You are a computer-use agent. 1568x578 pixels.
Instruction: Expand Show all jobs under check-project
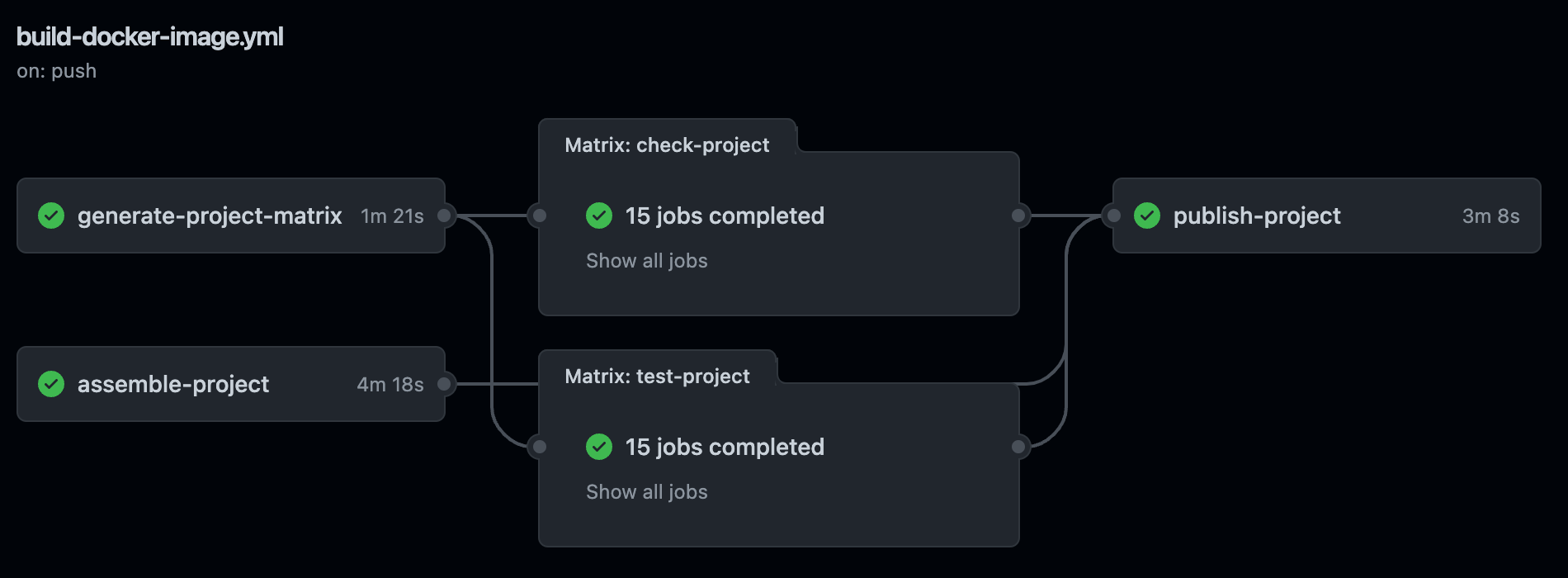[646, 261]
